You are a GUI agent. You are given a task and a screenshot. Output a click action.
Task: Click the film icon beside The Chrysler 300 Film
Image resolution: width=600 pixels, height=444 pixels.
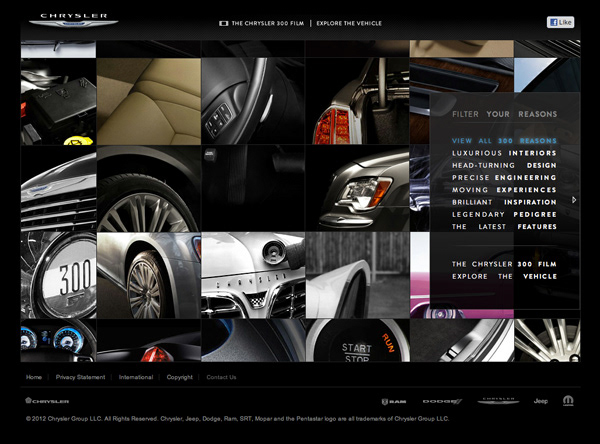[223, 24]
